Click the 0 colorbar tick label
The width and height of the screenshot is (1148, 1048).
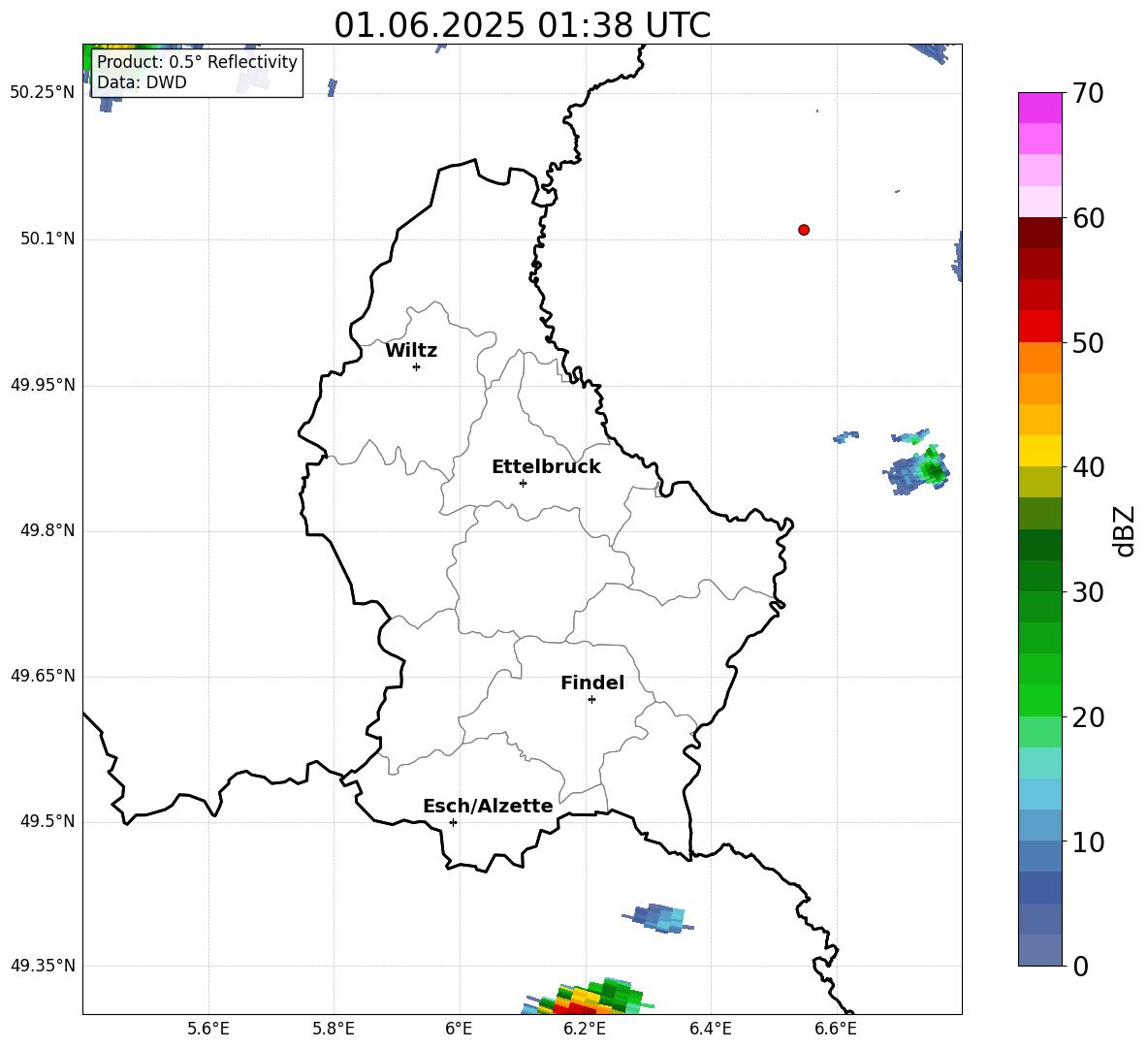click(x=1081, y=967)
